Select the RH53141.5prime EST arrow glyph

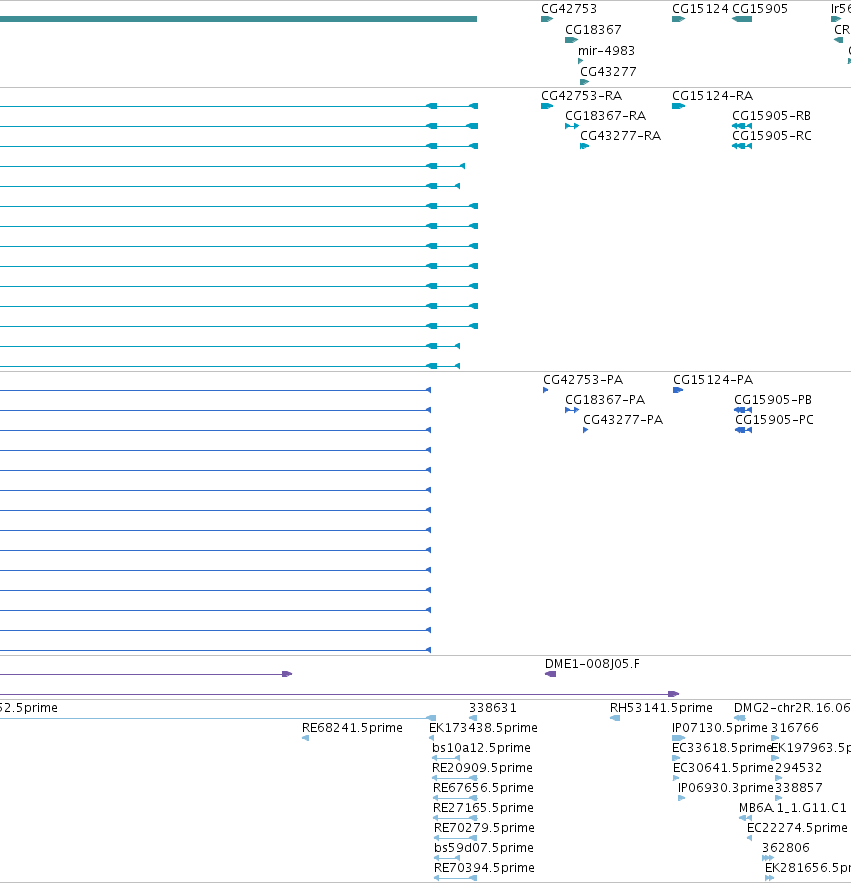click(615, 718)
